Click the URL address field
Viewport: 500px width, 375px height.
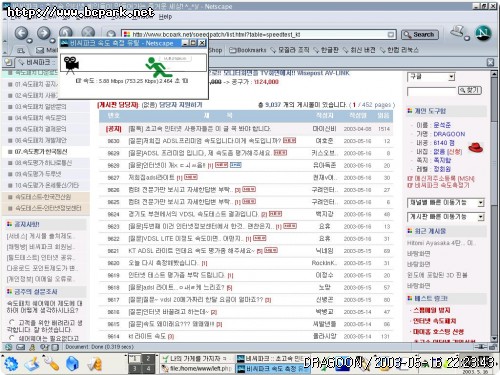pyautogui.click(x=258, y=34)
